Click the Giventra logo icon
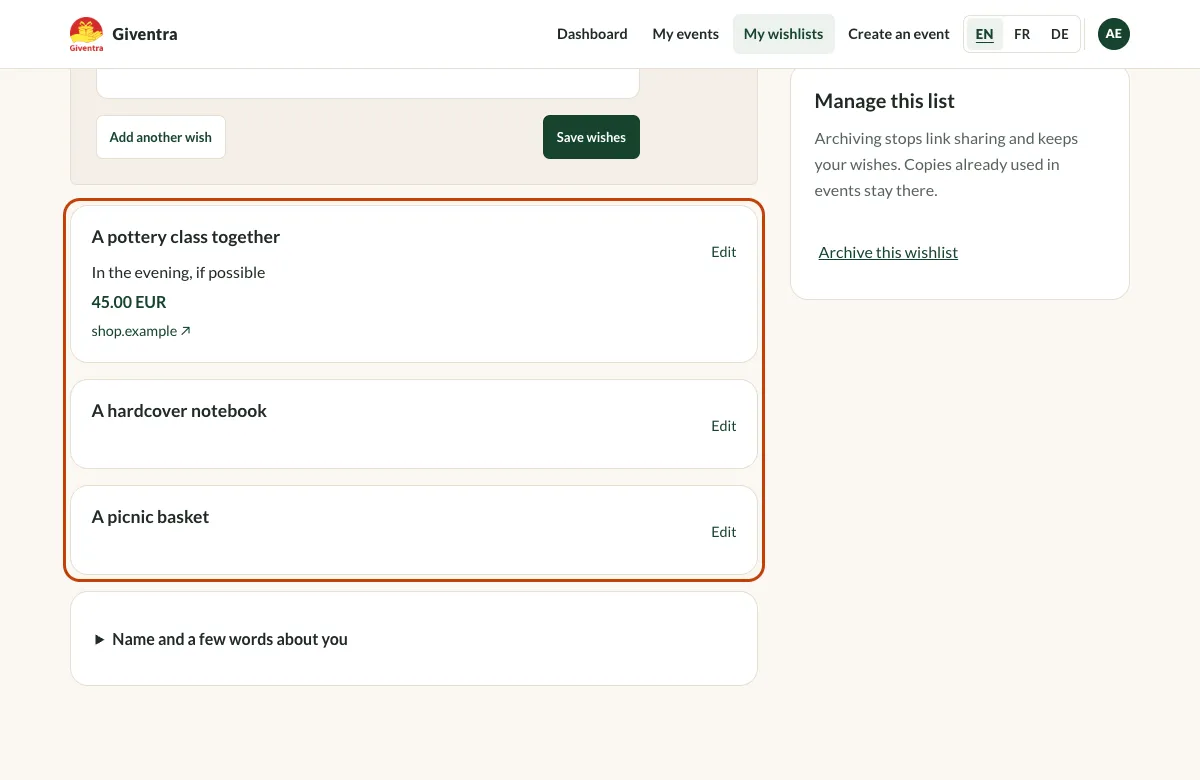The image size is (1200, 780). 86,34
